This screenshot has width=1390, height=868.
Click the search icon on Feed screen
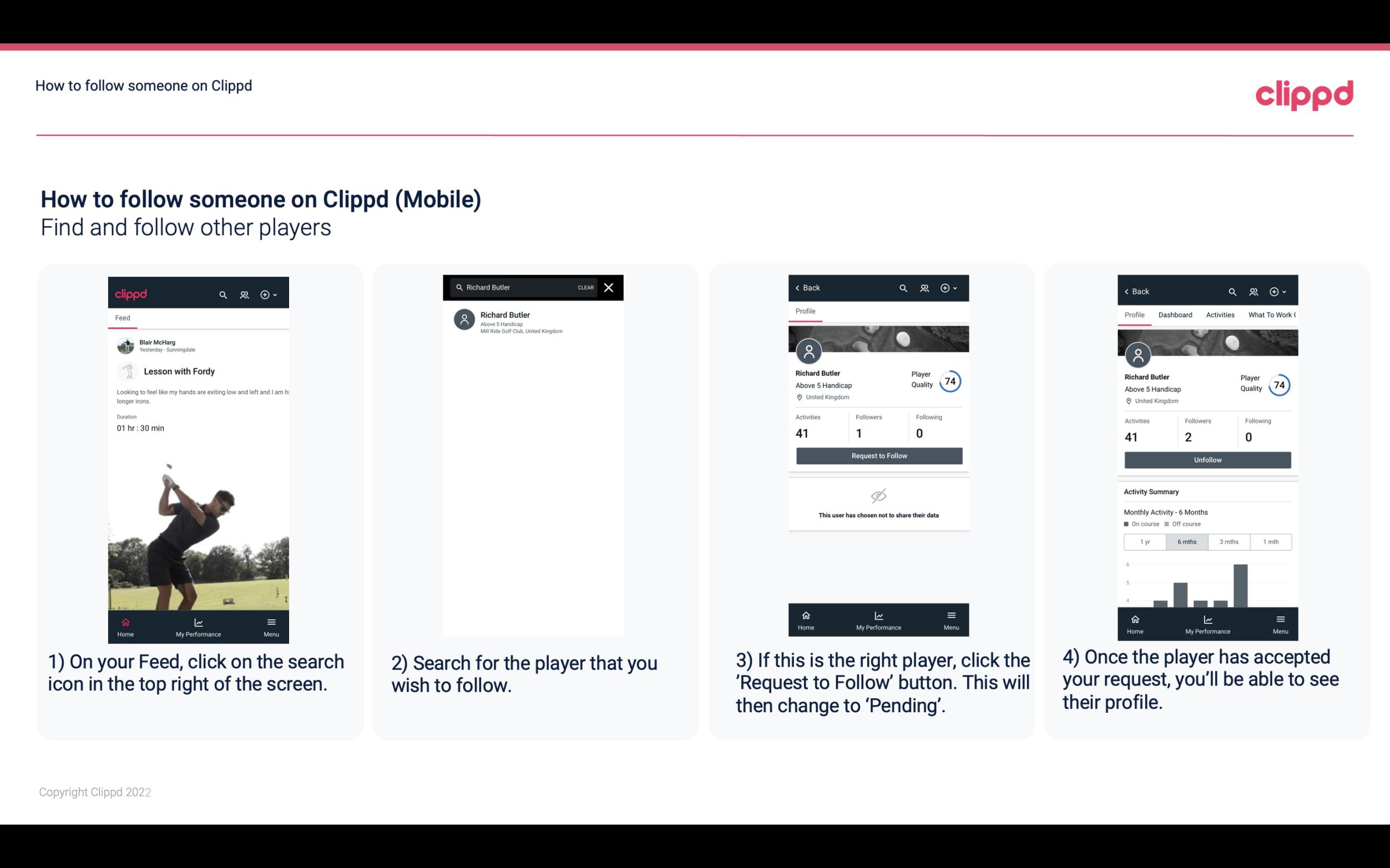coord(221,294)
